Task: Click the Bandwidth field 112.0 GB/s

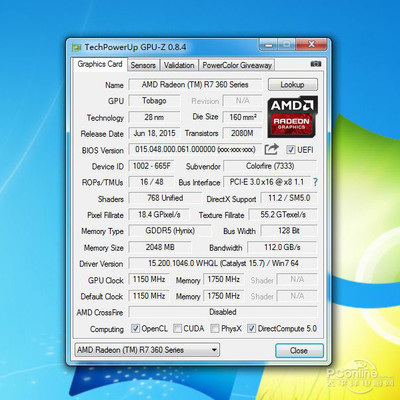Action: (x=282, y=247)
